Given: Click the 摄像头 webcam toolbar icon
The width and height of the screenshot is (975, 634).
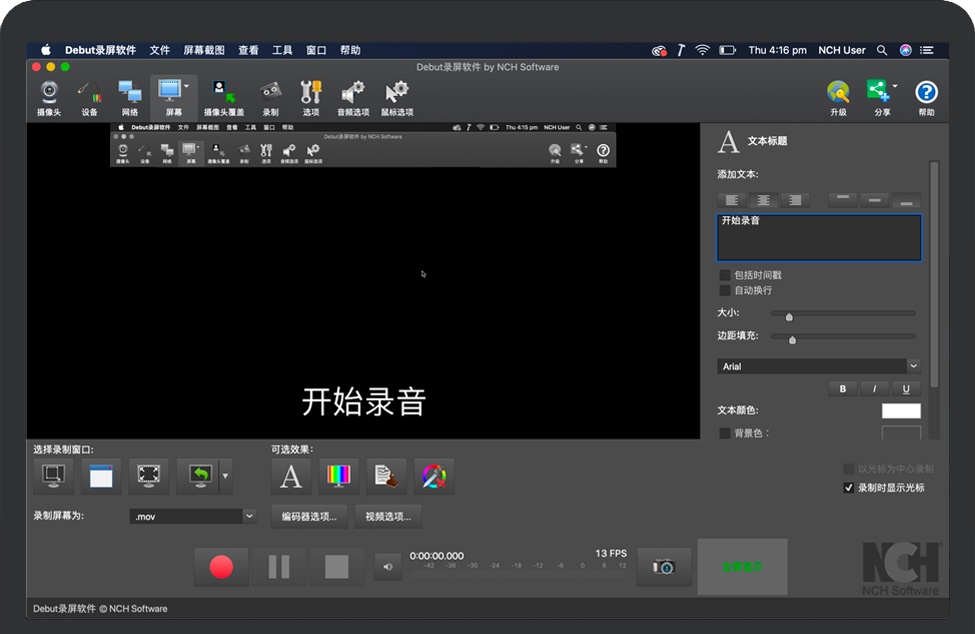Looking at the screenshot, I should coord(49,98).
